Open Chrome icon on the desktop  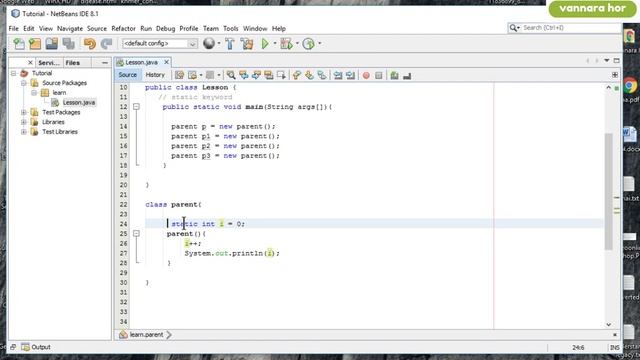631,86
